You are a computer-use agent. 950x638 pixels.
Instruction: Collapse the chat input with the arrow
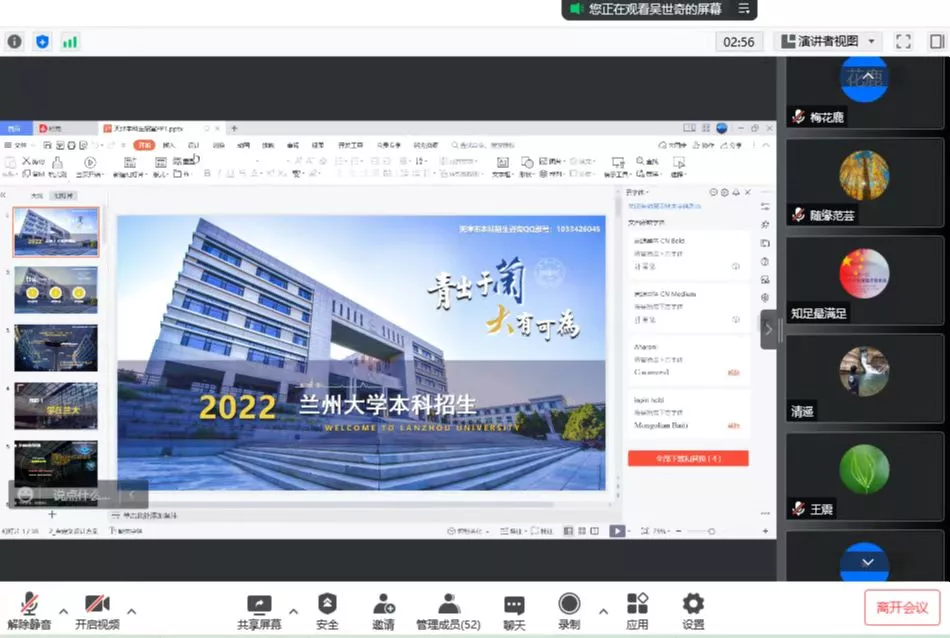click(131, 495)
